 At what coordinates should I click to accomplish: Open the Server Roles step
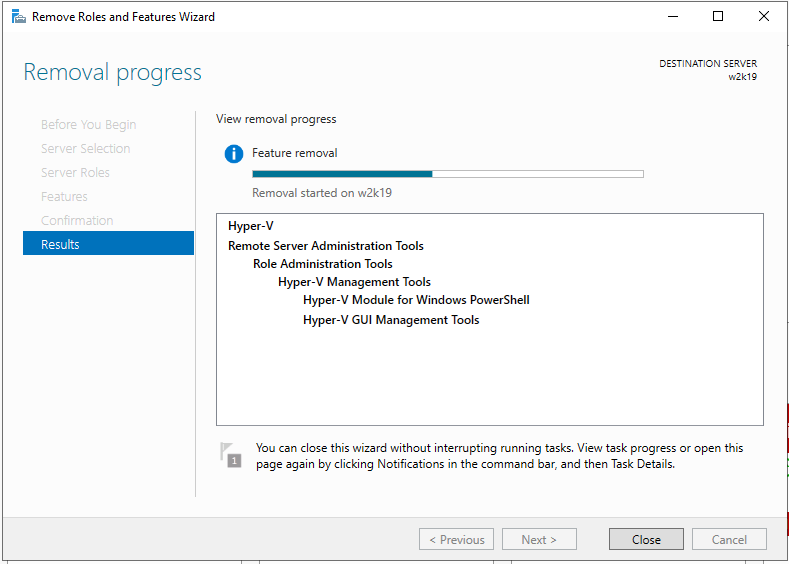pos(76,173)
